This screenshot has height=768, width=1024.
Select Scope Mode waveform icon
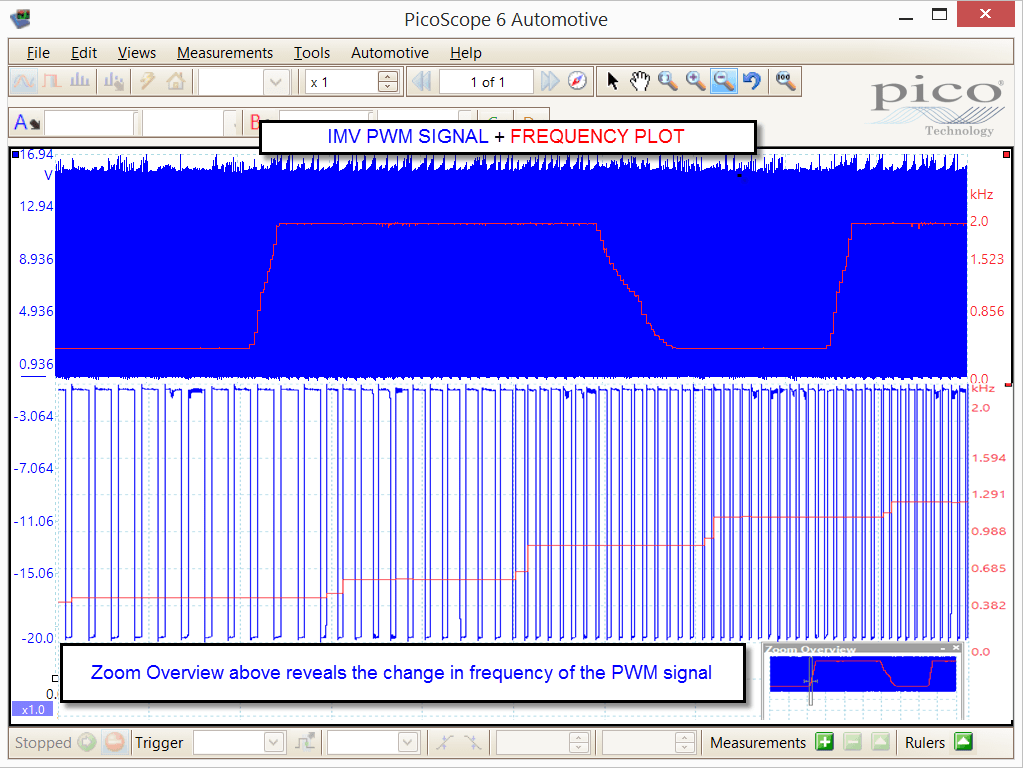24,82
